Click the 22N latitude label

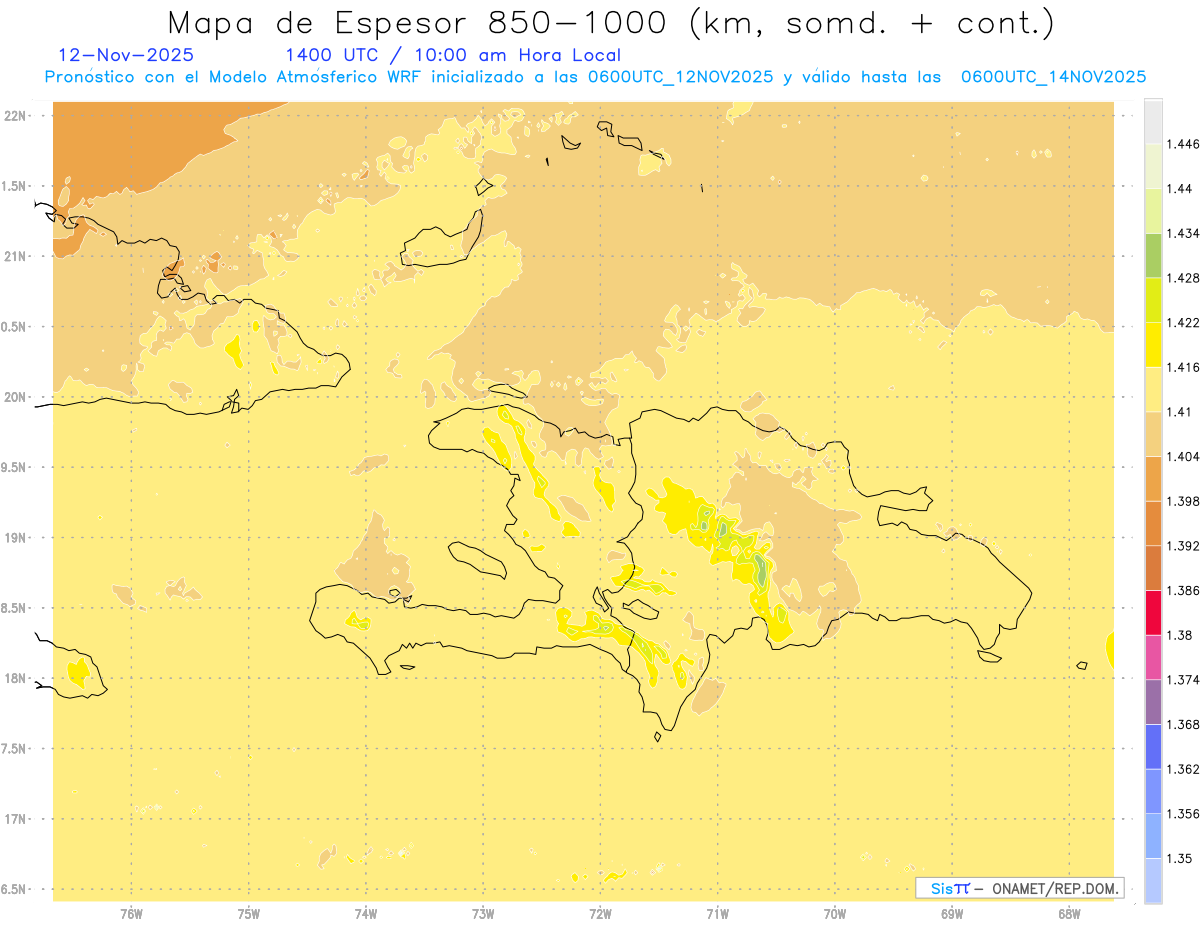(x=15, y=116)
